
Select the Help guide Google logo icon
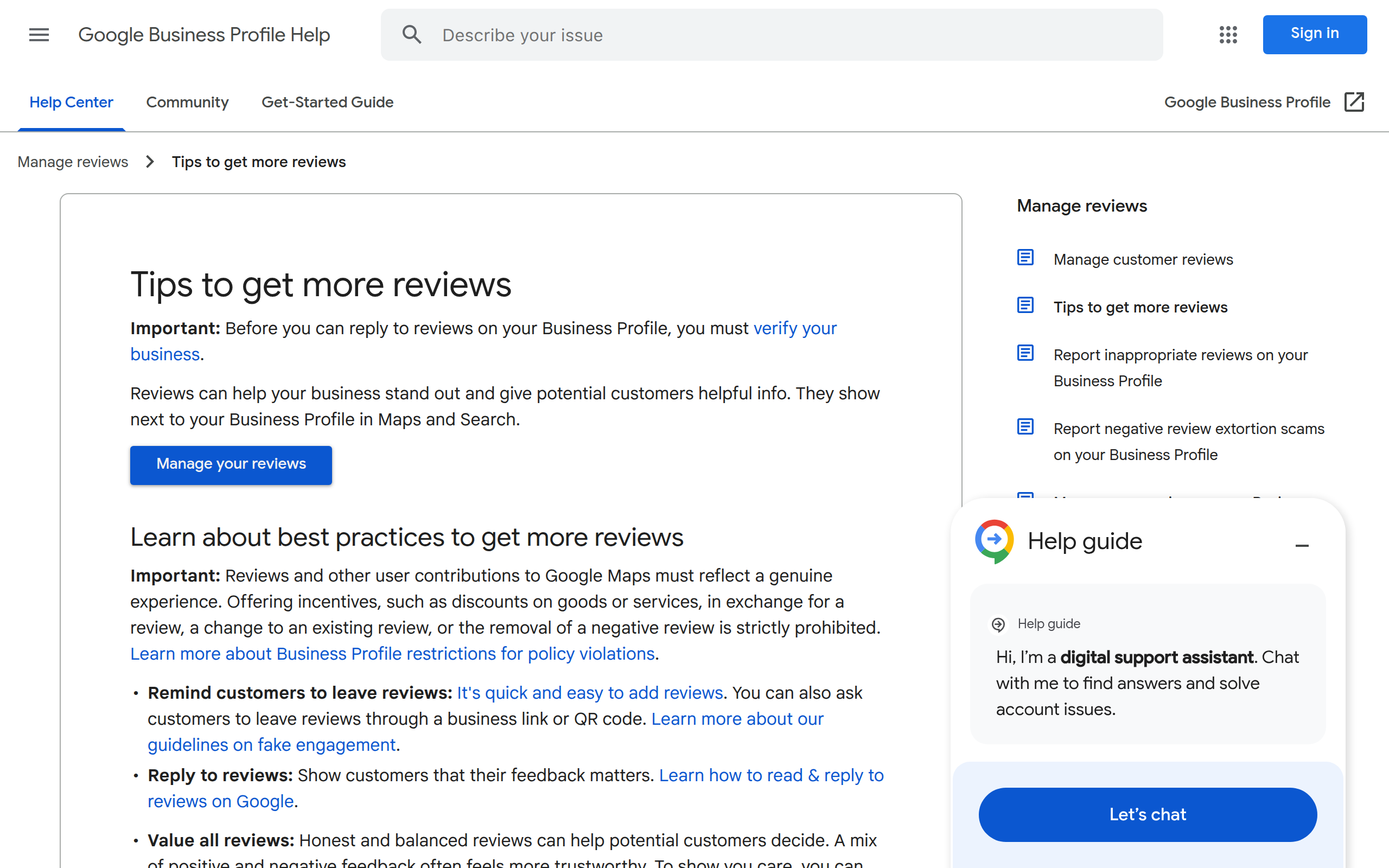(995, 540)
